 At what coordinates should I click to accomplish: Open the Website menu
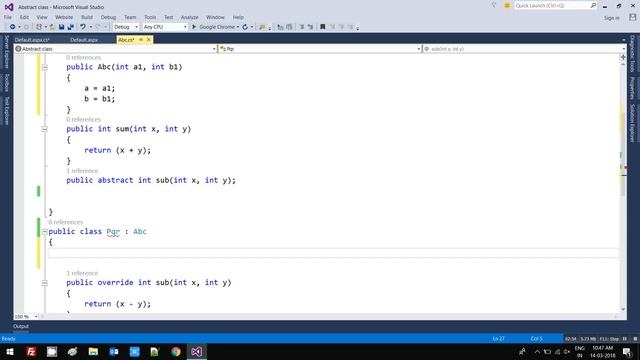[64, 17]
